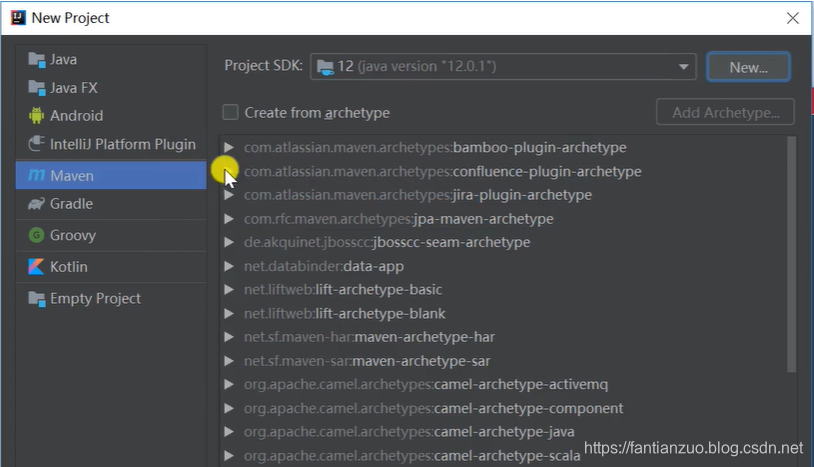Expand jbosscc-seam-archetype node

pos(228,242)
